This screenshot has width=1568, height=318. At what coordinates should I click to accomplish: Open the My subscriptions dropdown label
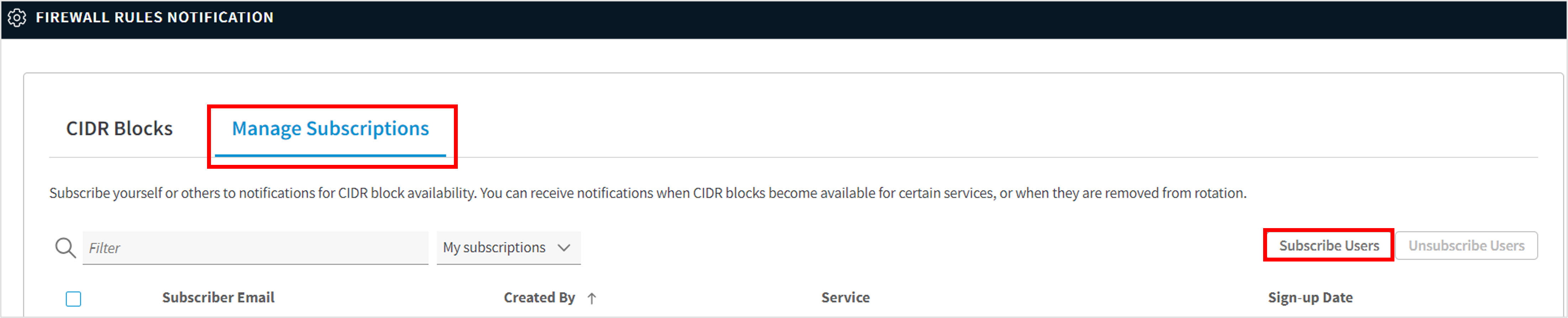tap(494, 247)
